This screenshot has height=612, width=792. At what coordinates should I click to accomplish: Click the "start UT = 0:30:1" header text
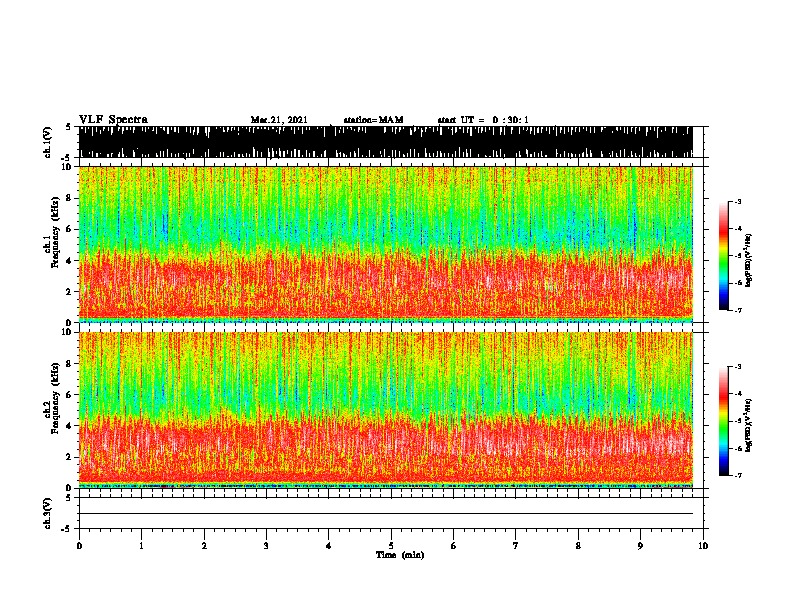483,120
